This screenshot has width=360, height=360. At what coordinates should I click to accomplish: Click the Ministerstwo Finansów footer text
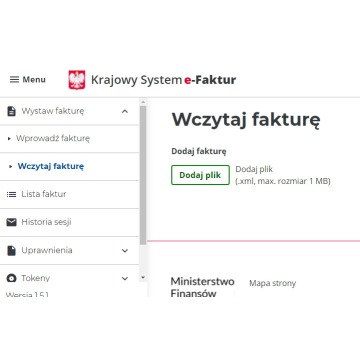point(202,287)
